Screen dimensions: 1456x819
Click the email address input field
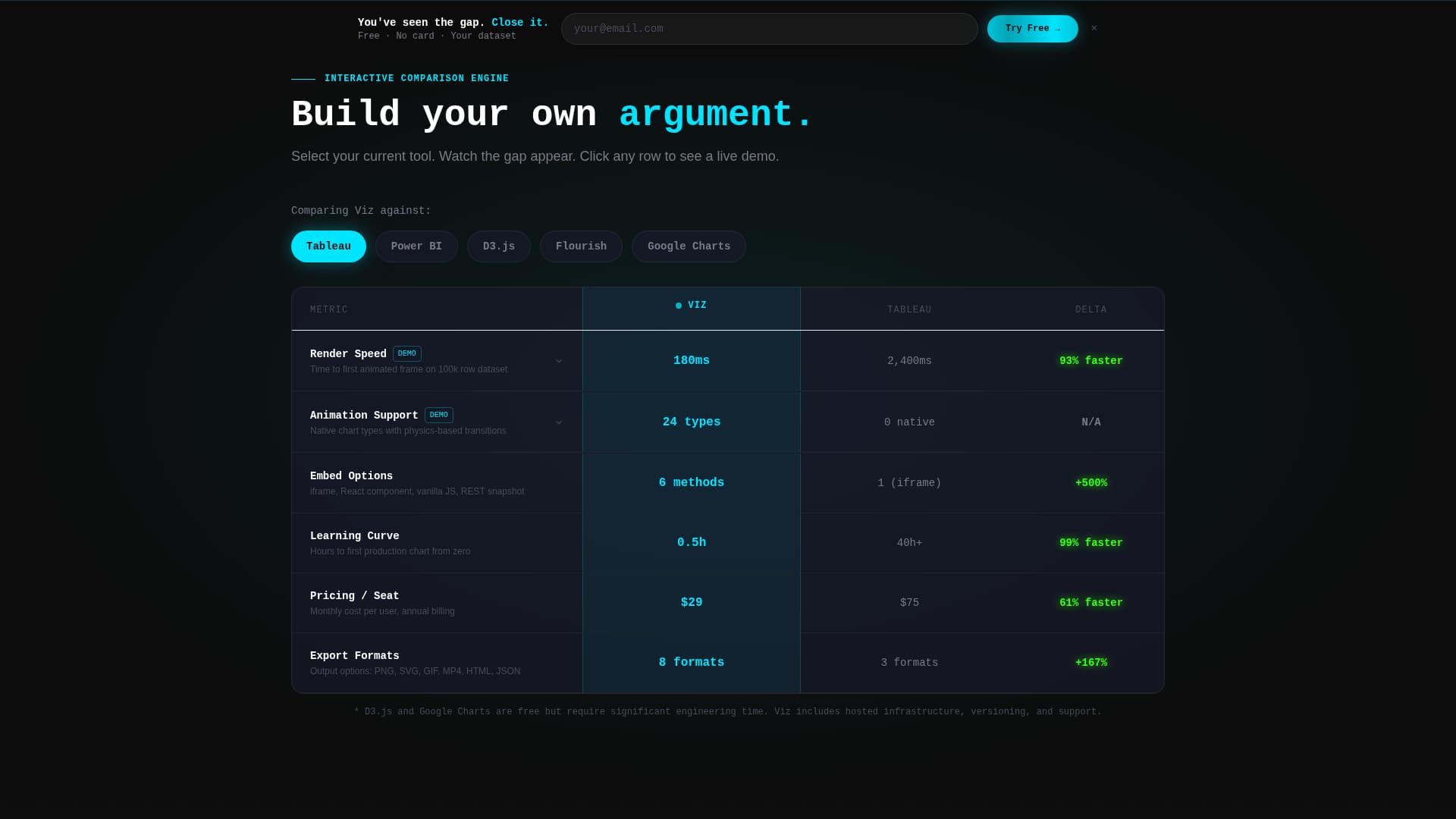coord(769,29)
